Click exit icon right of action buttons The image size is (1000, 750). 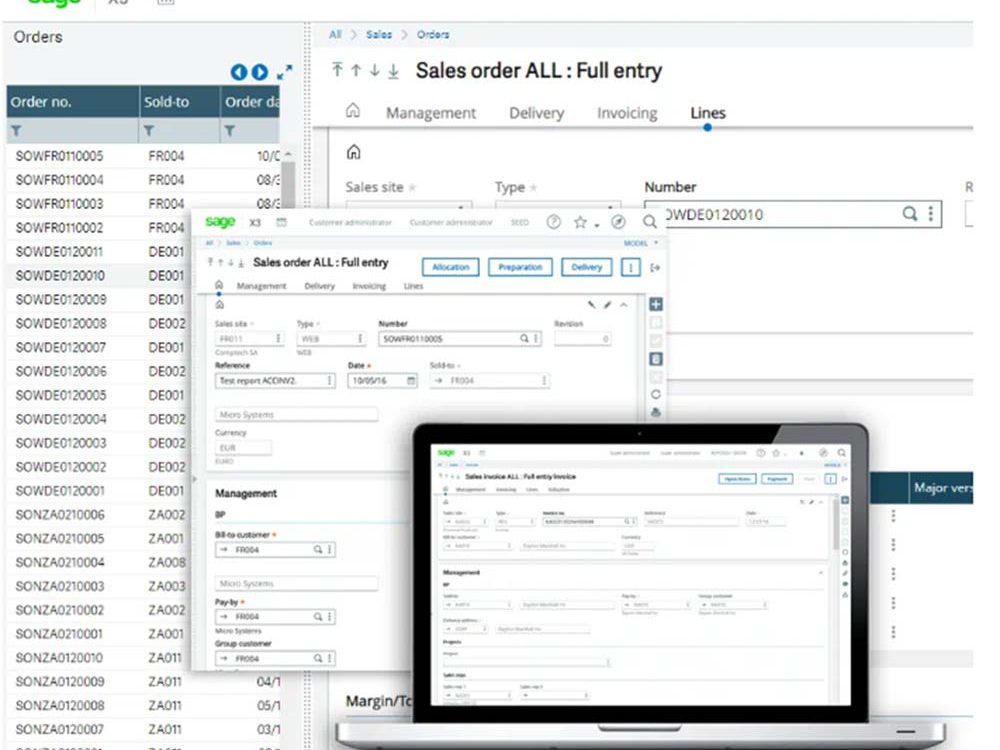click(x=655, y=268)
